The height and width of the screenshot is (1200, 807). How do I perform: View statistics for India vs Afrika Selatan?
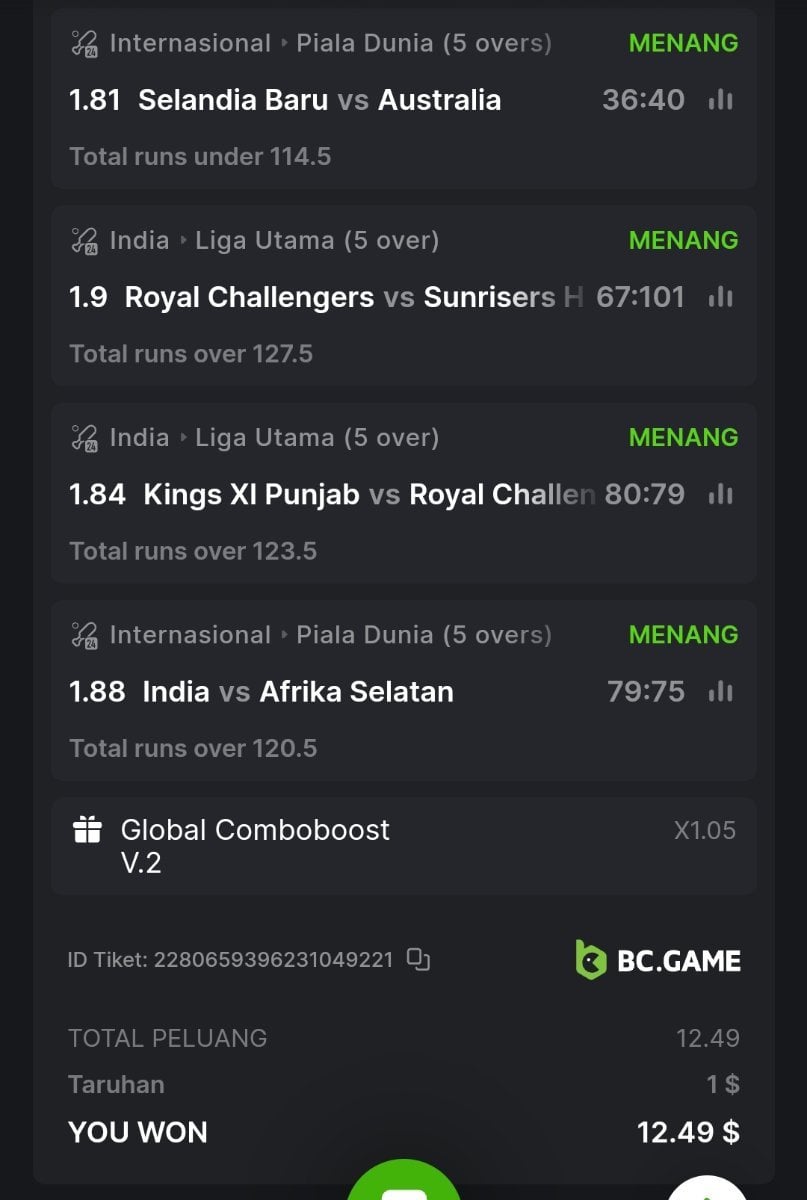[720, 692]
